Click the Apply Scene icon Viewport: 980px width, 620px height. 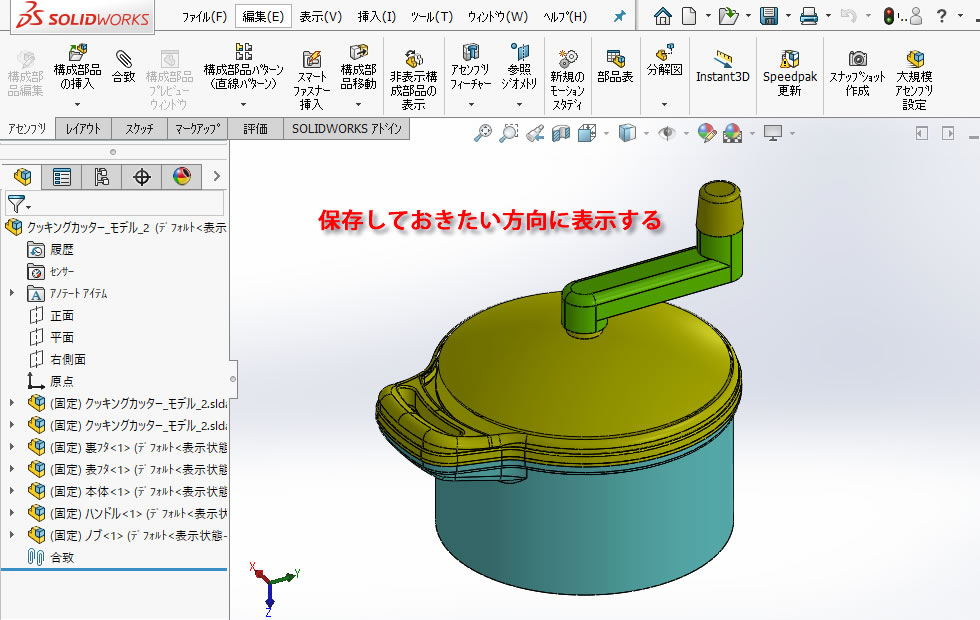click(x=732, y=133)
